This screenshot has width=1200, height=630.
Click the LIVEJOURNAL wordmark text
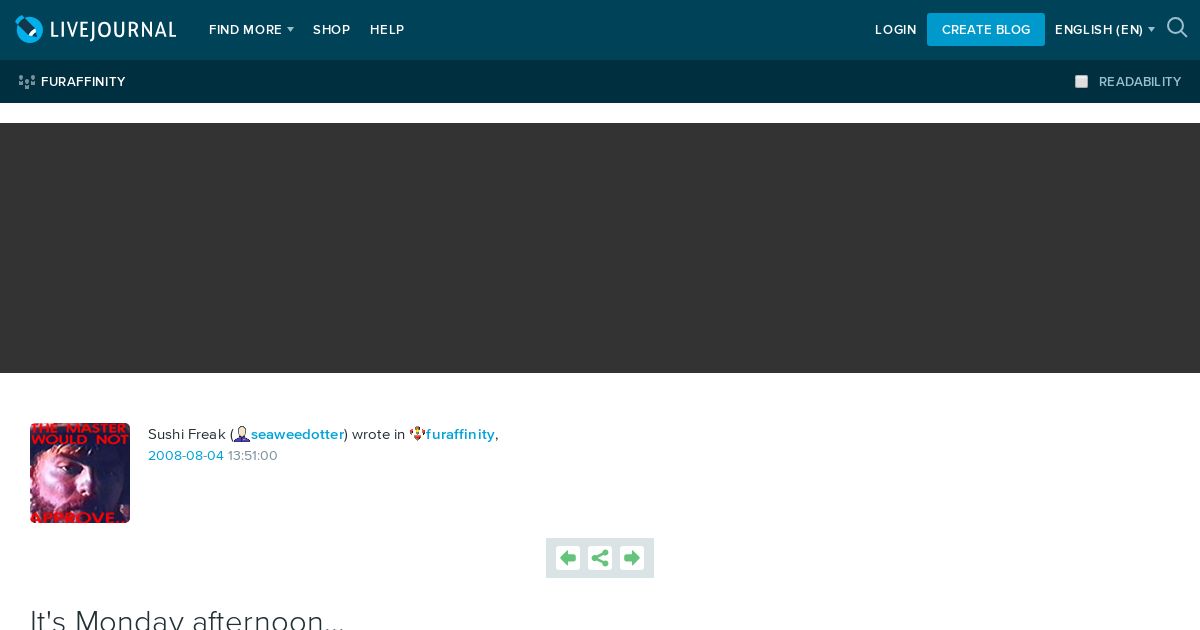coord(113,30)
